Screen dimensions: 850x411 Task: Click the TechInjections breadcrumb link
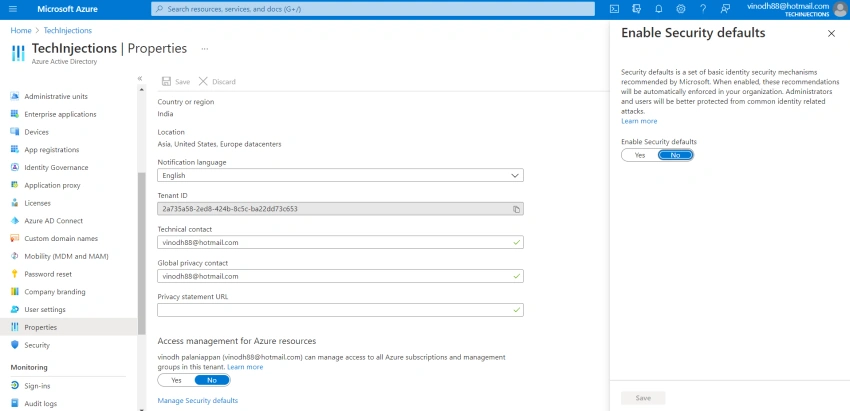[x=68, y=30]
